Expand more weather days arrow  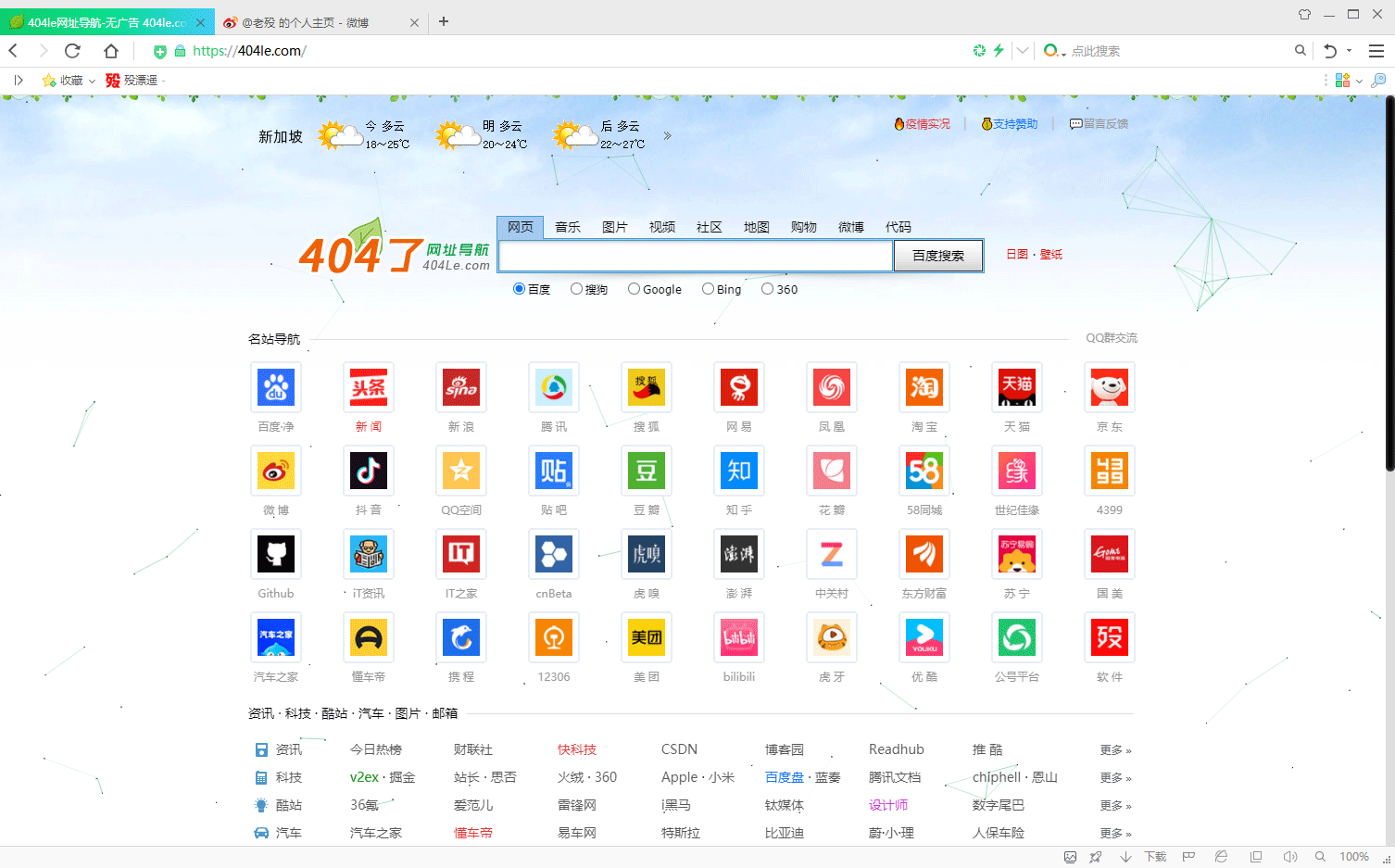point(667,136)
